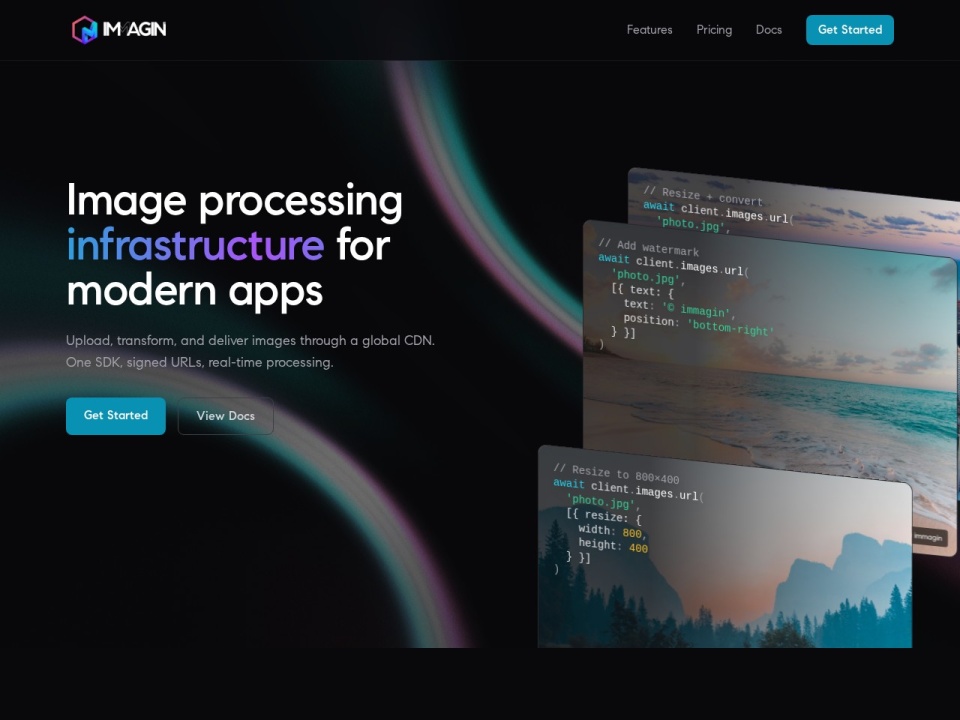
Task: Open the Docs nav link
Action: point(768,29)
